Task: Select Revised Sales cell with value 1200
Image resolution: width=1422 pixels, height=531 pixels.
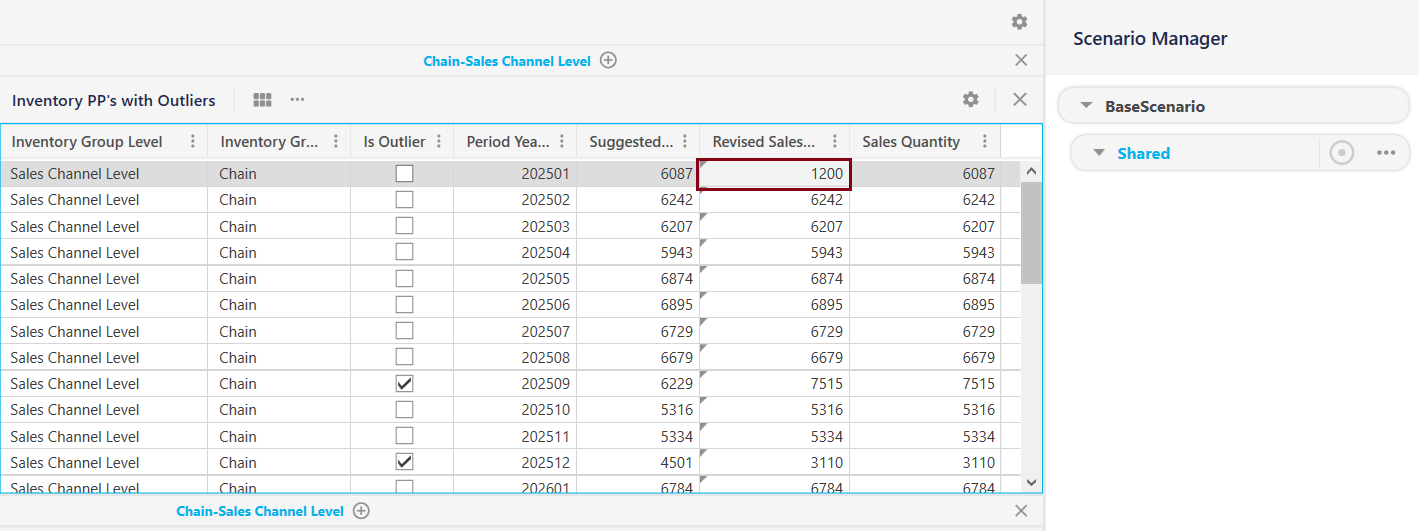Action: coord(774,173)
